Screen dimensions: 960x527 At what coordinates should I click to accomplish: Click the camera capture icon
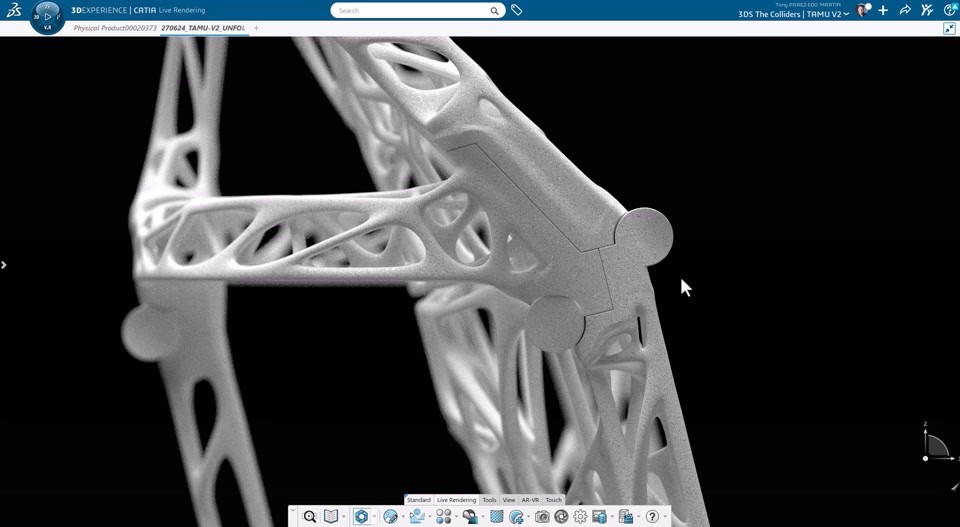point(542,517)
